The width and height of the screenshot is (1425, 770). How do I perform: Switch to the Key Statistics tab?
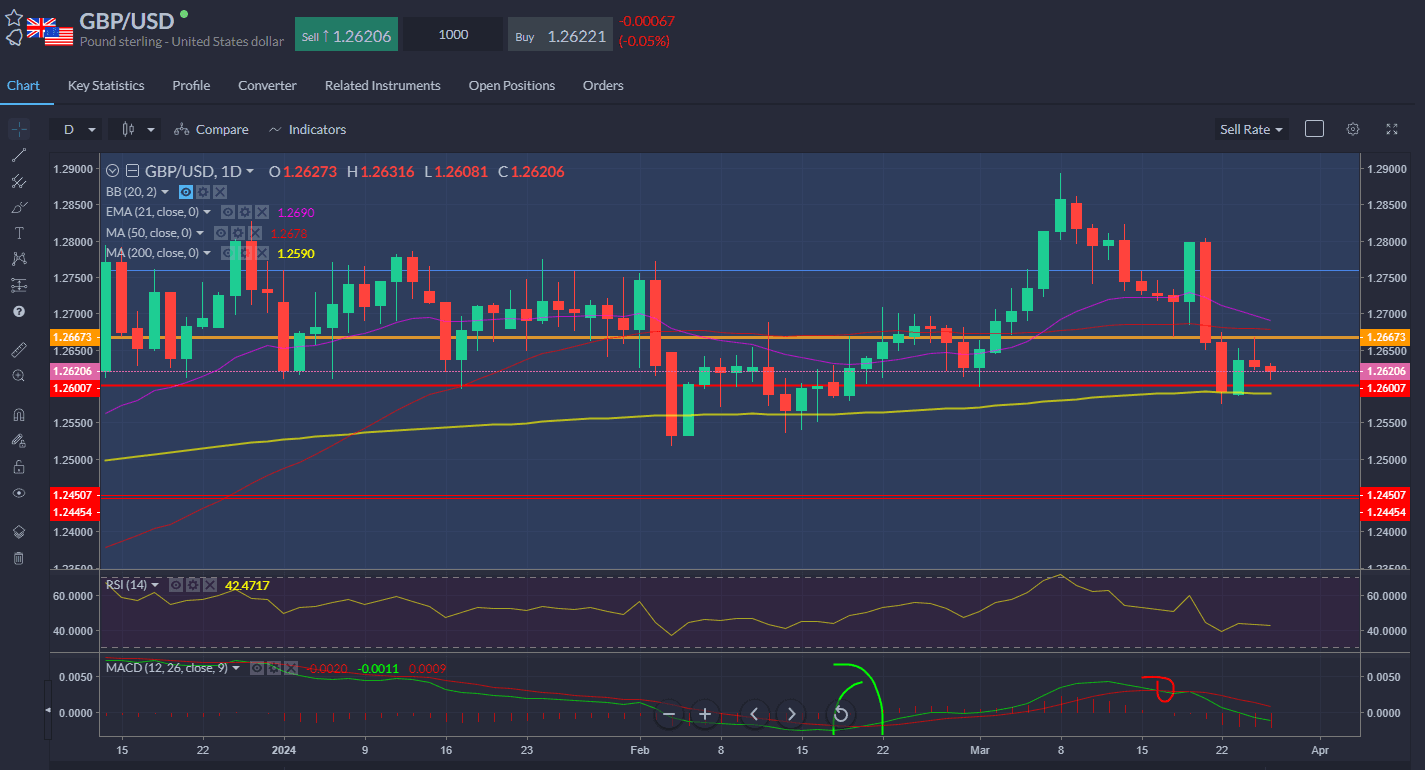(x=106, y=86)
